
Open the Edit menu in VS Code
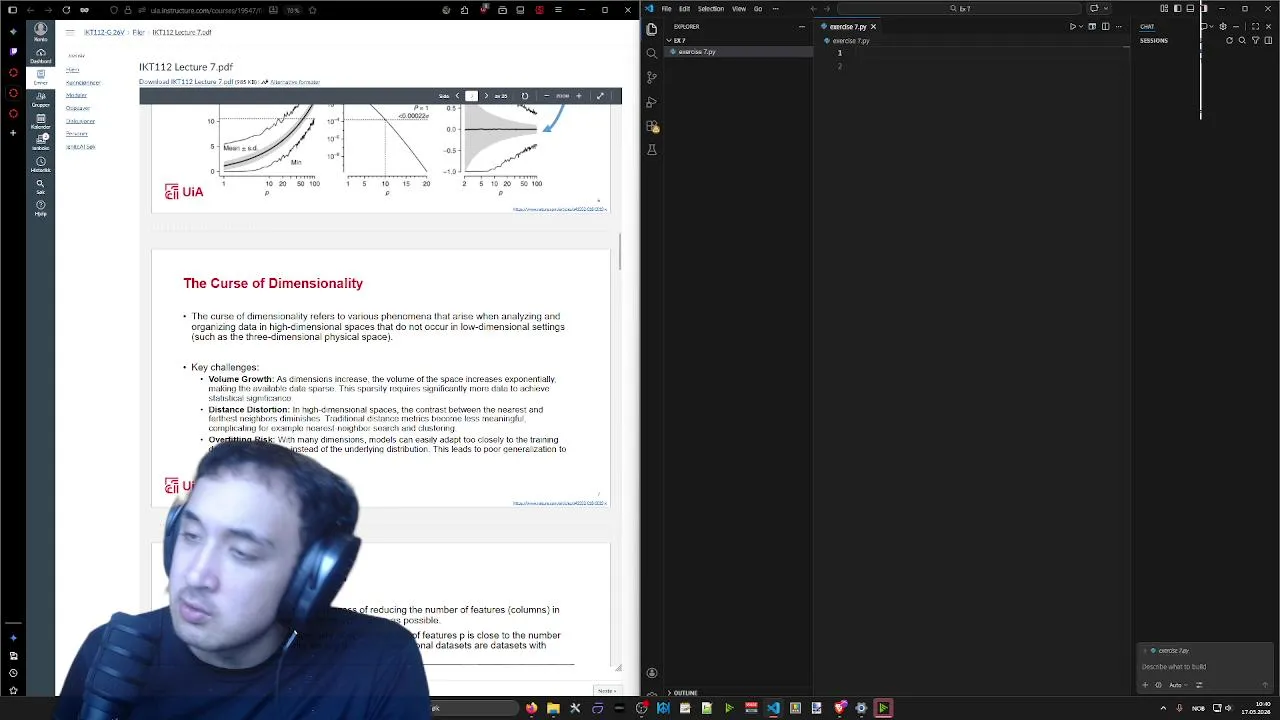[x=684, y=9]
